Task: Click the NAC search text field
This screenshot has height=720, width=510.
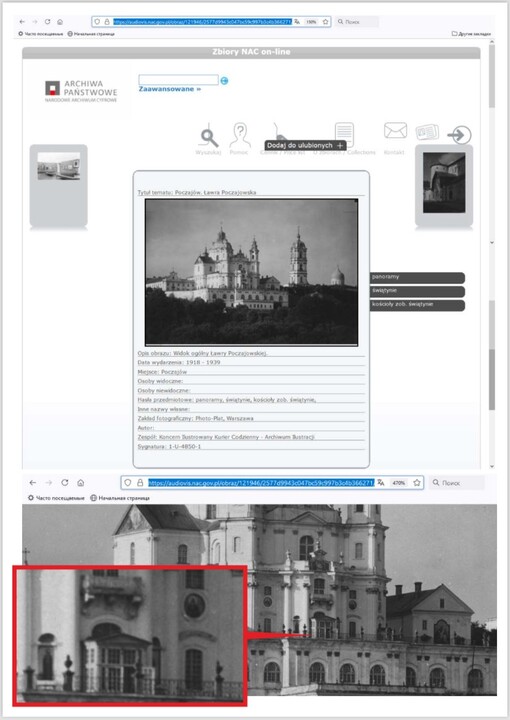Action: point(179,80)
